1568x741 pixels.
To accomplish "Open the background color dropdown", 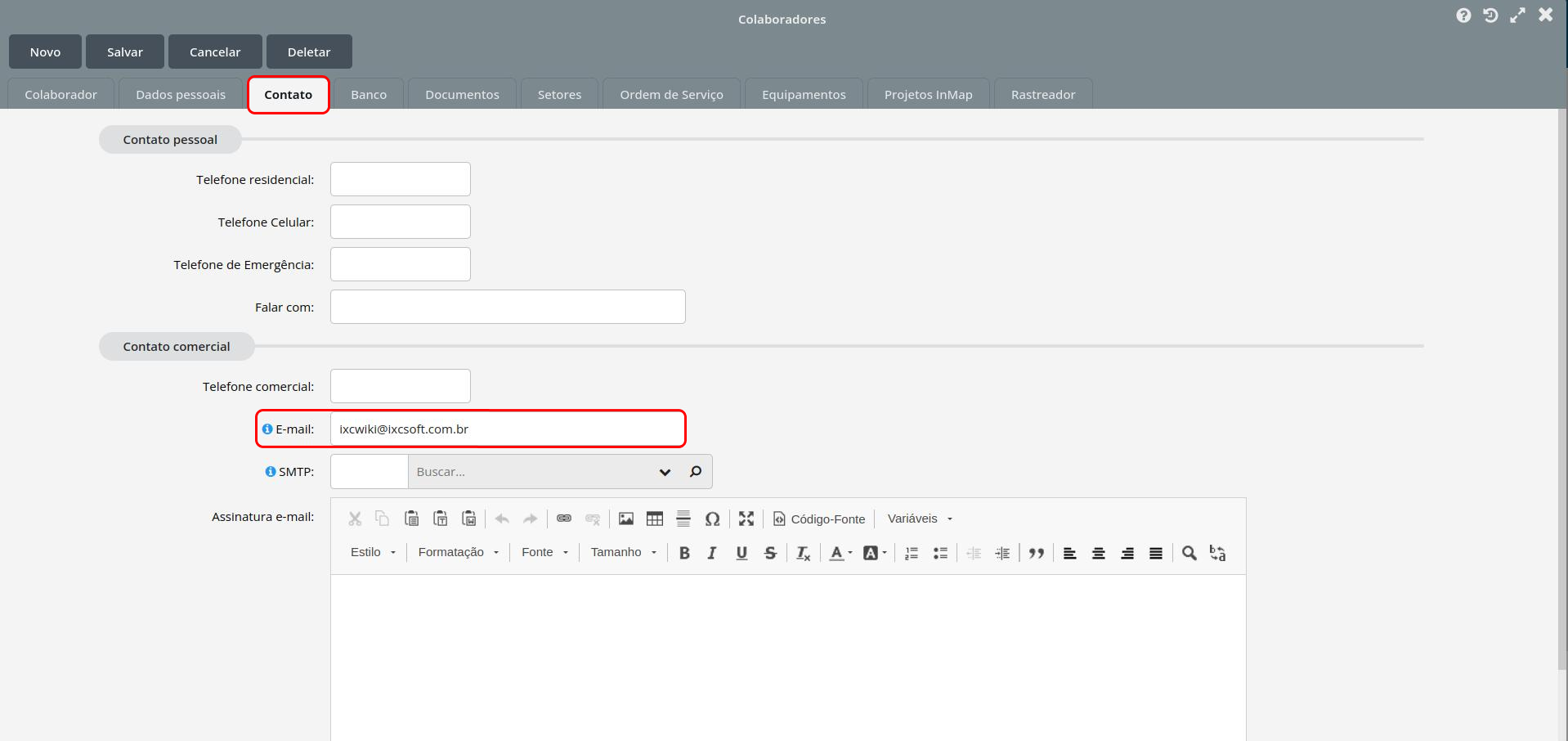I will point(875,553).
